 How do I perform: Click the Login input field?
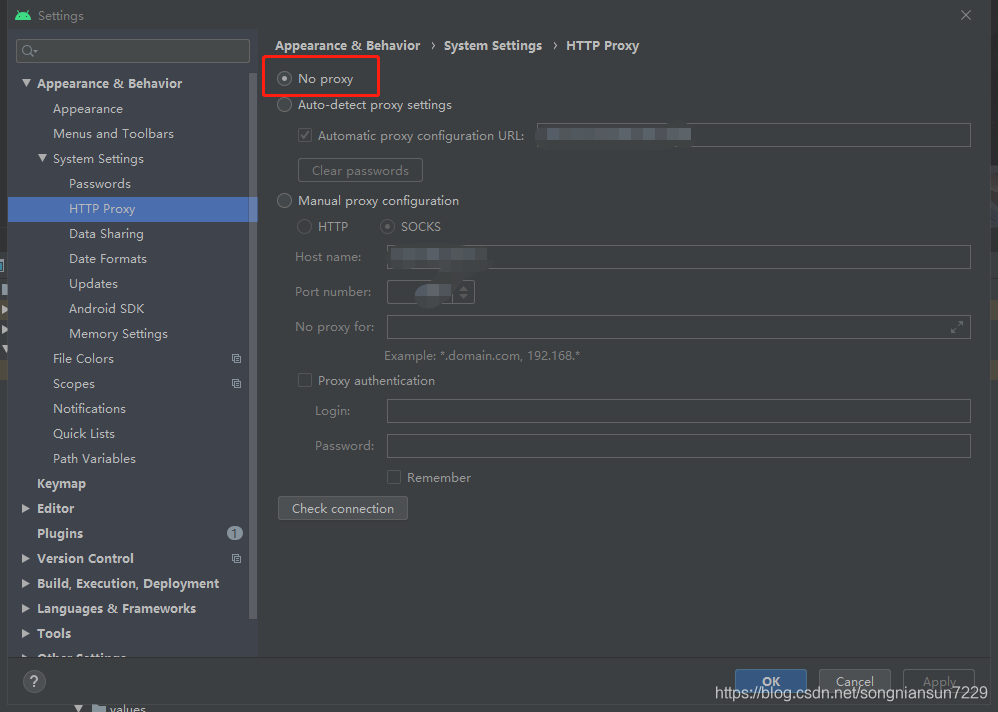(x=678, y=411)
